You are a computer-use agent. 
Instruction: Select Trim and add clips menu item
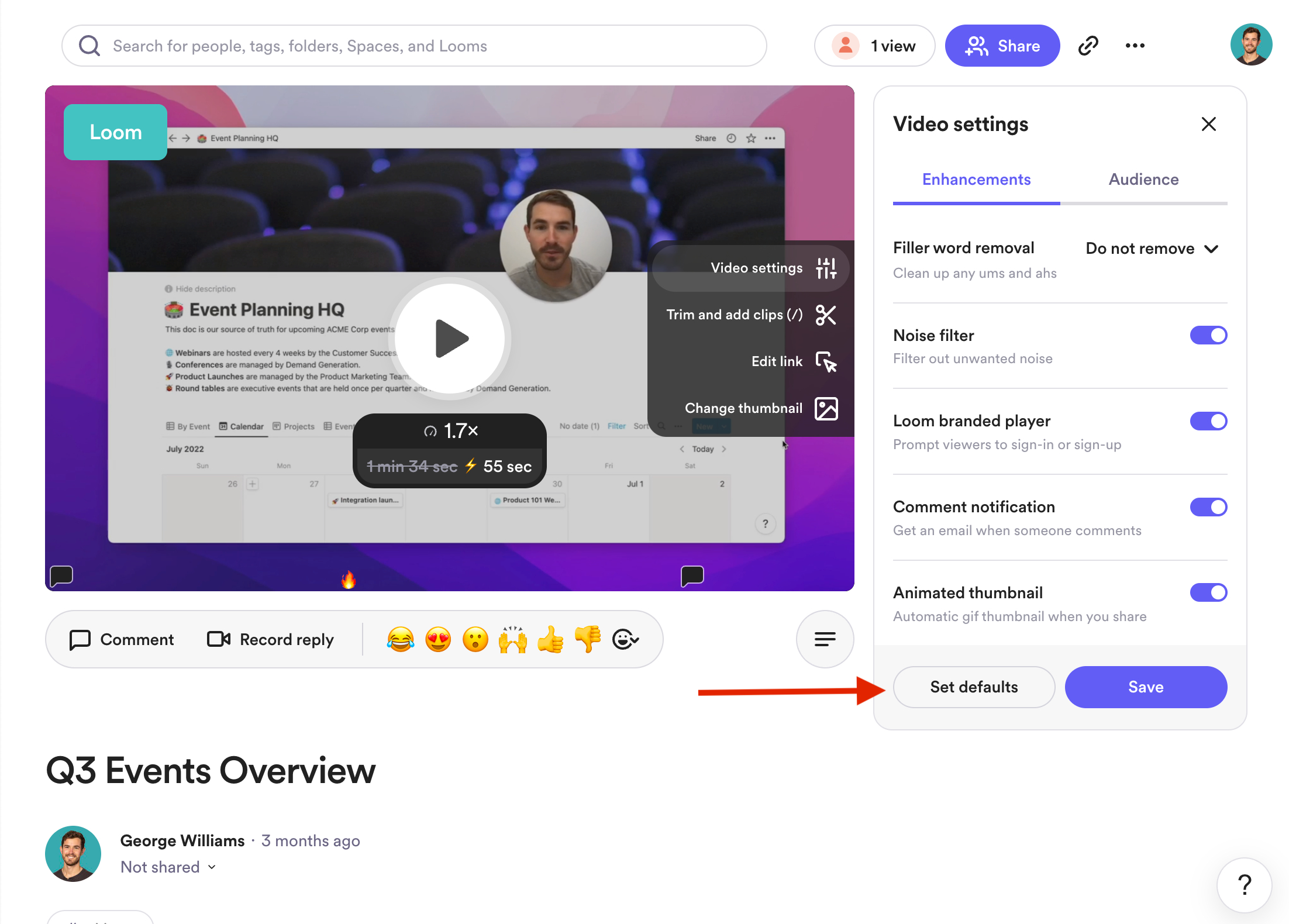(751, 315)
